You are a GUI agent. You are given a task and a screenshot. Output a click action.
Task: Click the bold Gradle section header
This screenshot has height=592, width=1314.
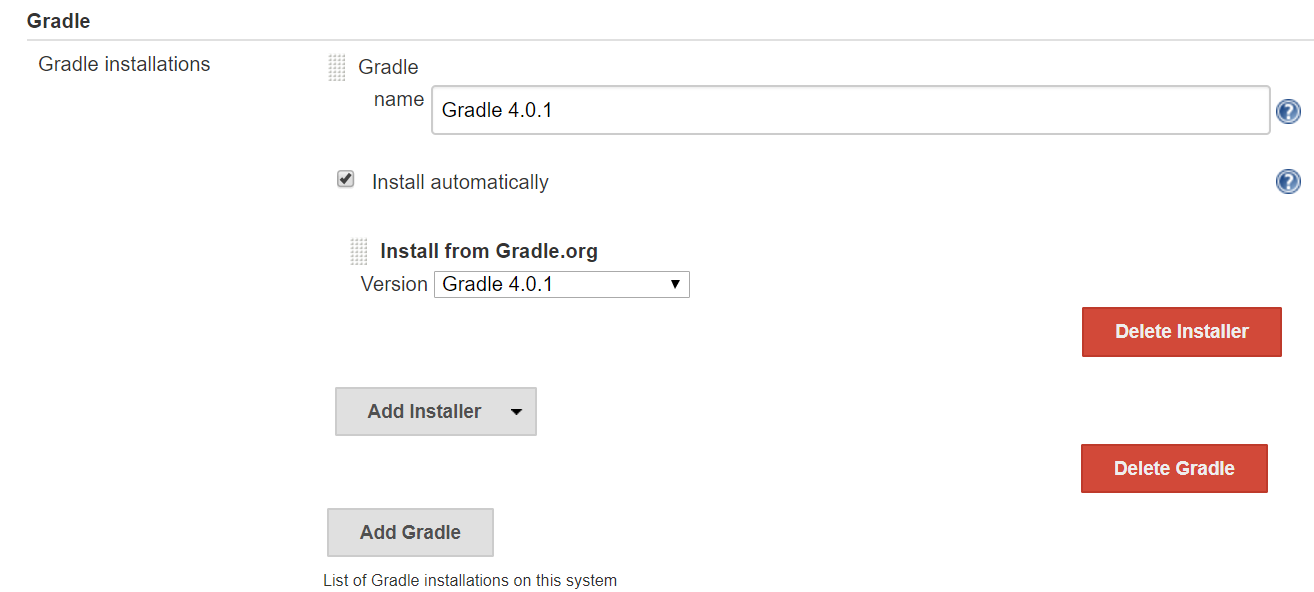[x=58, y=20]
